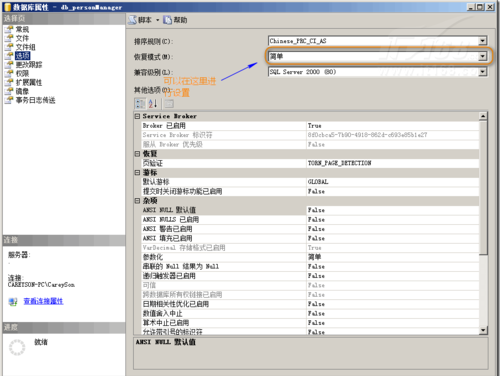
Task: Select the 更改跟踪 page icon
Action: point(9,65)
